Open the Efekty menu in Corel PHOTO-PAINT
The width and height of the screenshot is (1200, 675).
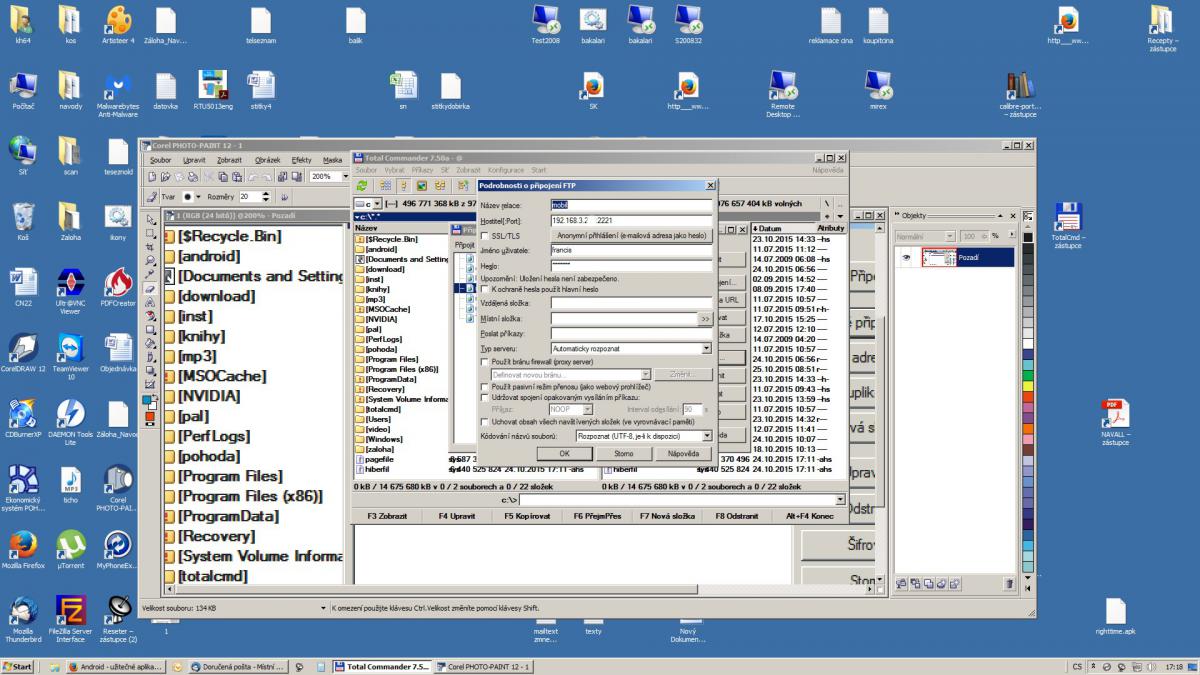point(301,160)
